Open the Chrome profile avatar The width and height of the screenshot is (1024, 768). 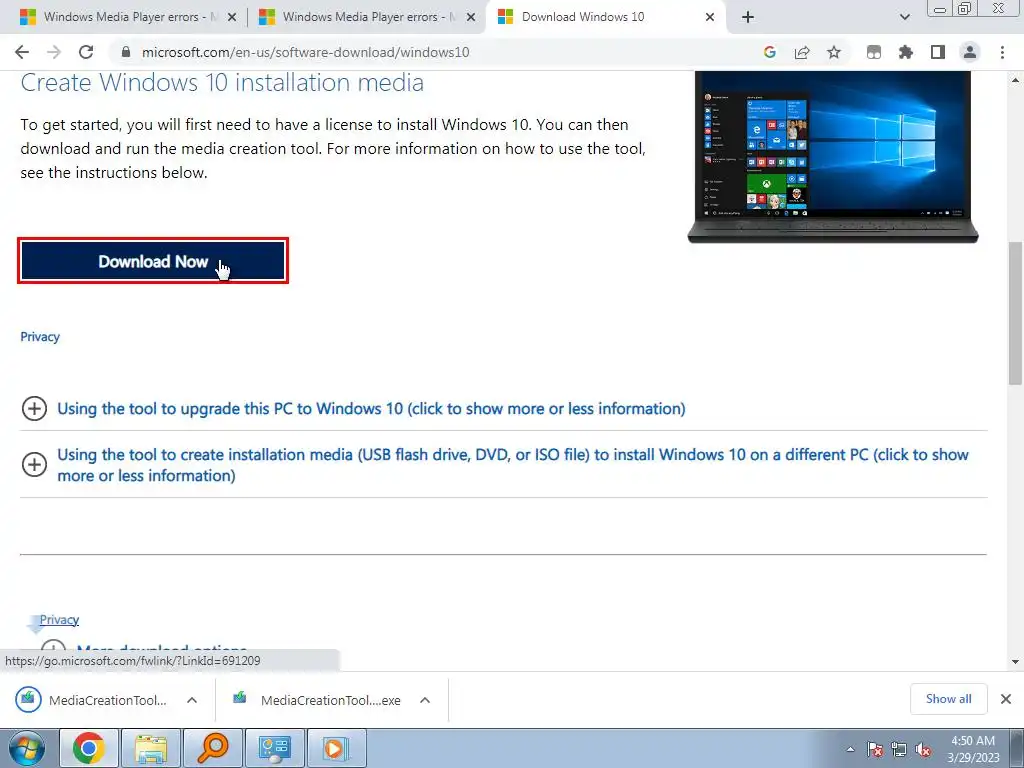(x=970, y=52)
